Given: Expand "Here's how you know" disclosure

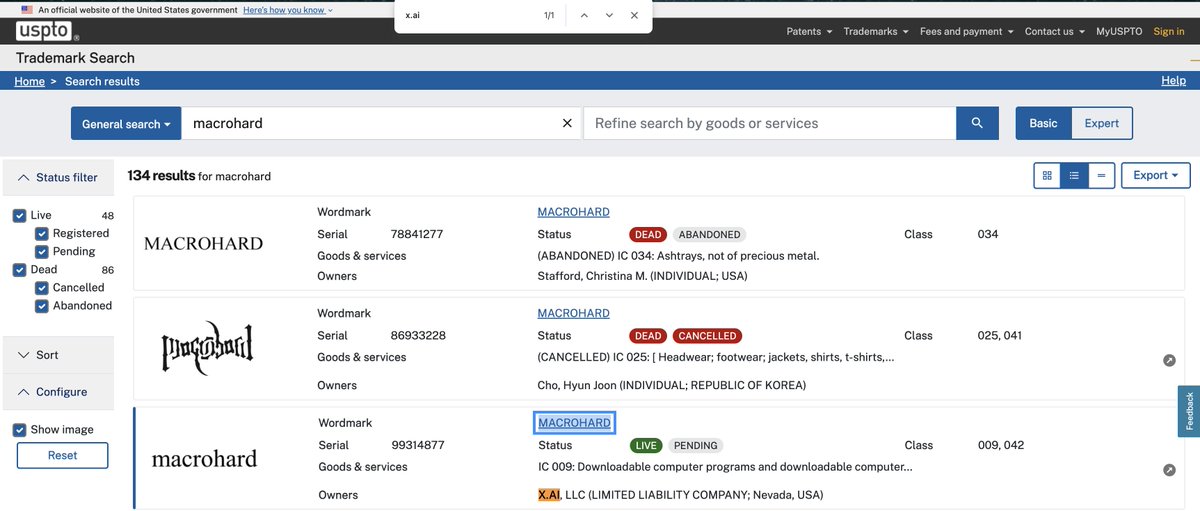Looking at the screenshot, I should point(288,9).
